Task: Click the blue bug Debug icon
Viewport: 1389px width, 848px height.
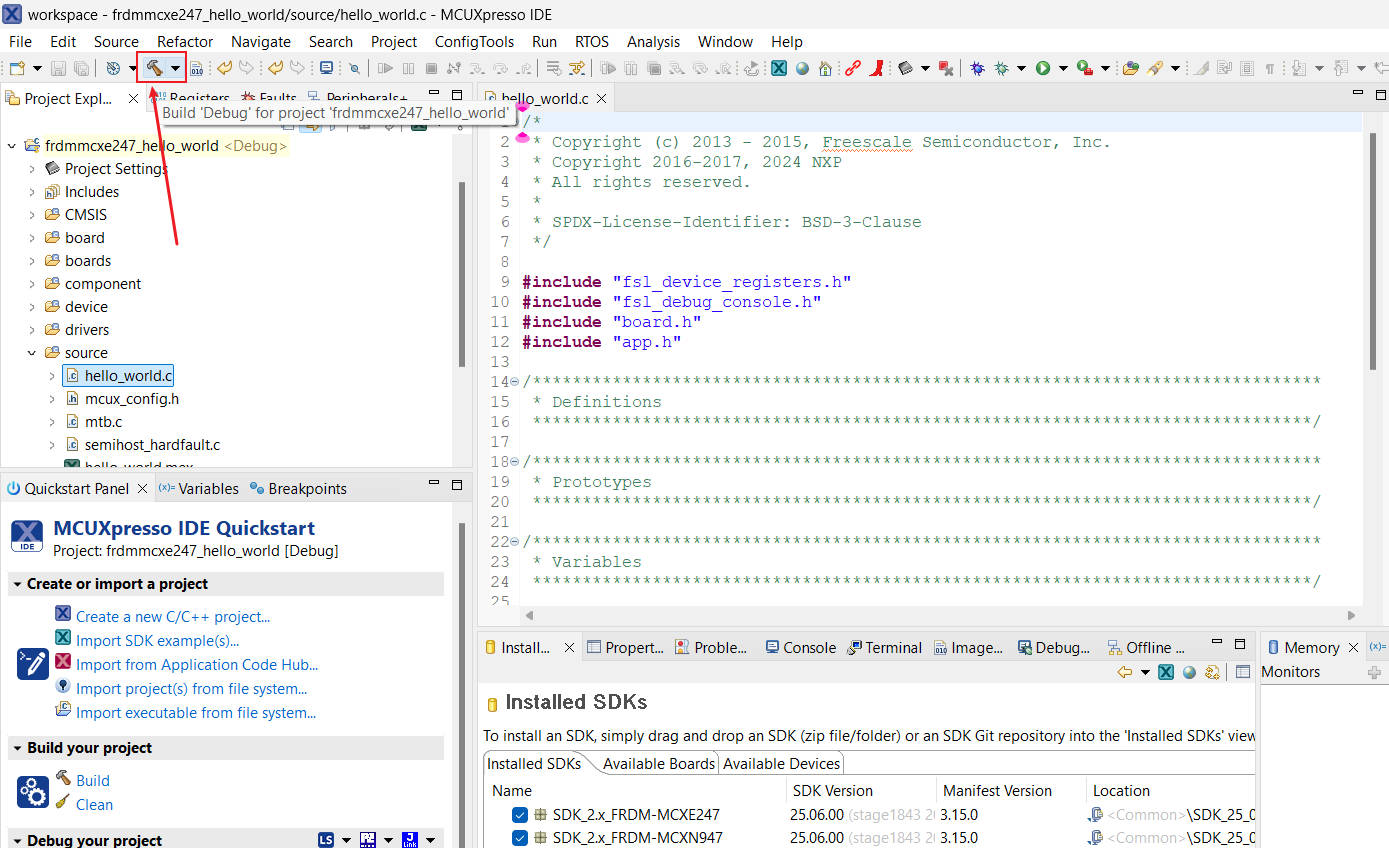Action: pos(977,68)
